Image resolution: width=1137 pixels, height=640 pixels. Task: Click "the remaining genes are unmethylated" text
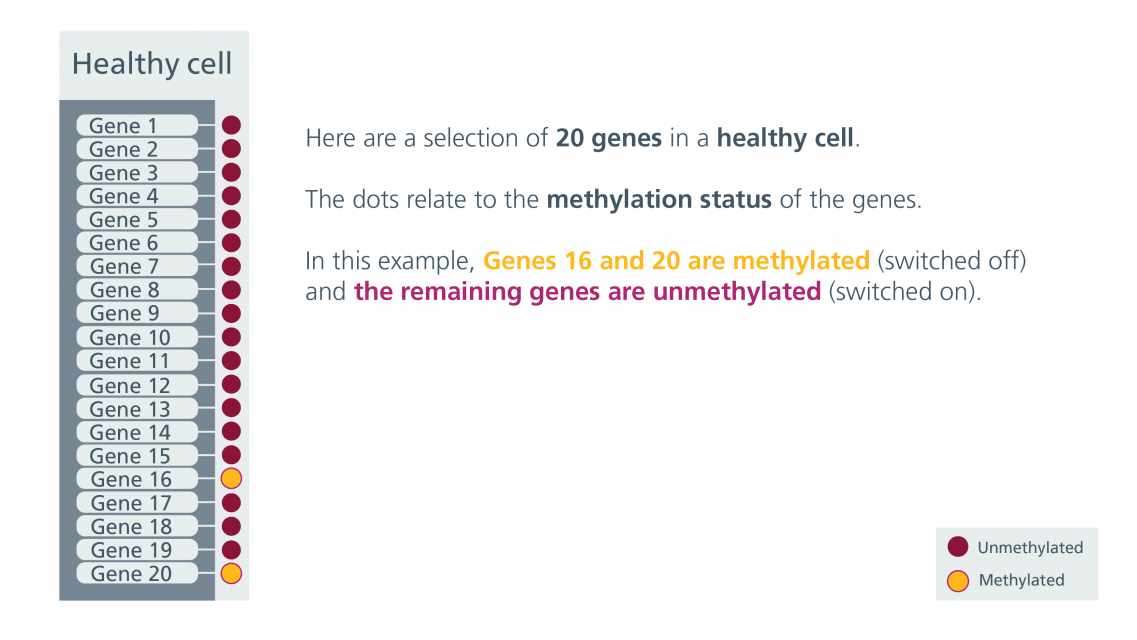588,293
